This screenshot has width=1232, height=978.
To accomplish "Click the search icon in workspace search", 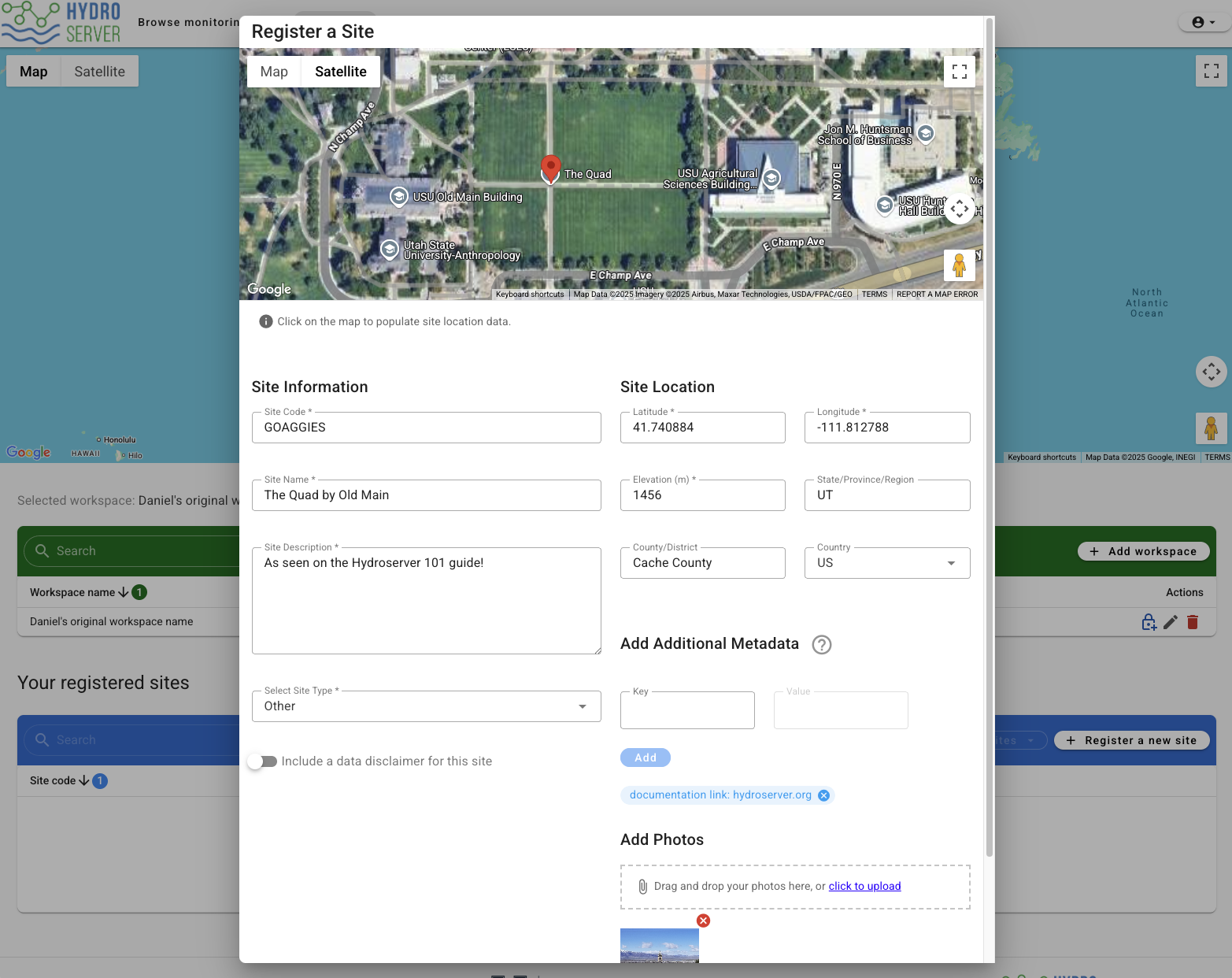I will pos(43,550).
